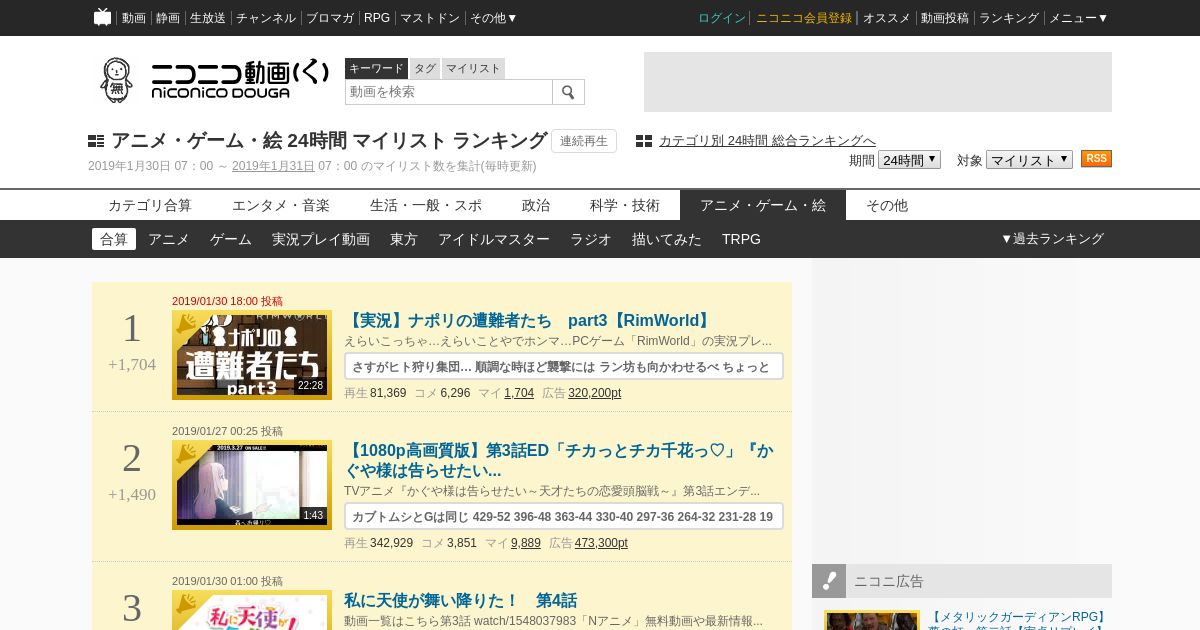Expand the メニュー▼ dropdown
The width and height of the screenshot is (1200, 630).
[x=1079, y=18]
